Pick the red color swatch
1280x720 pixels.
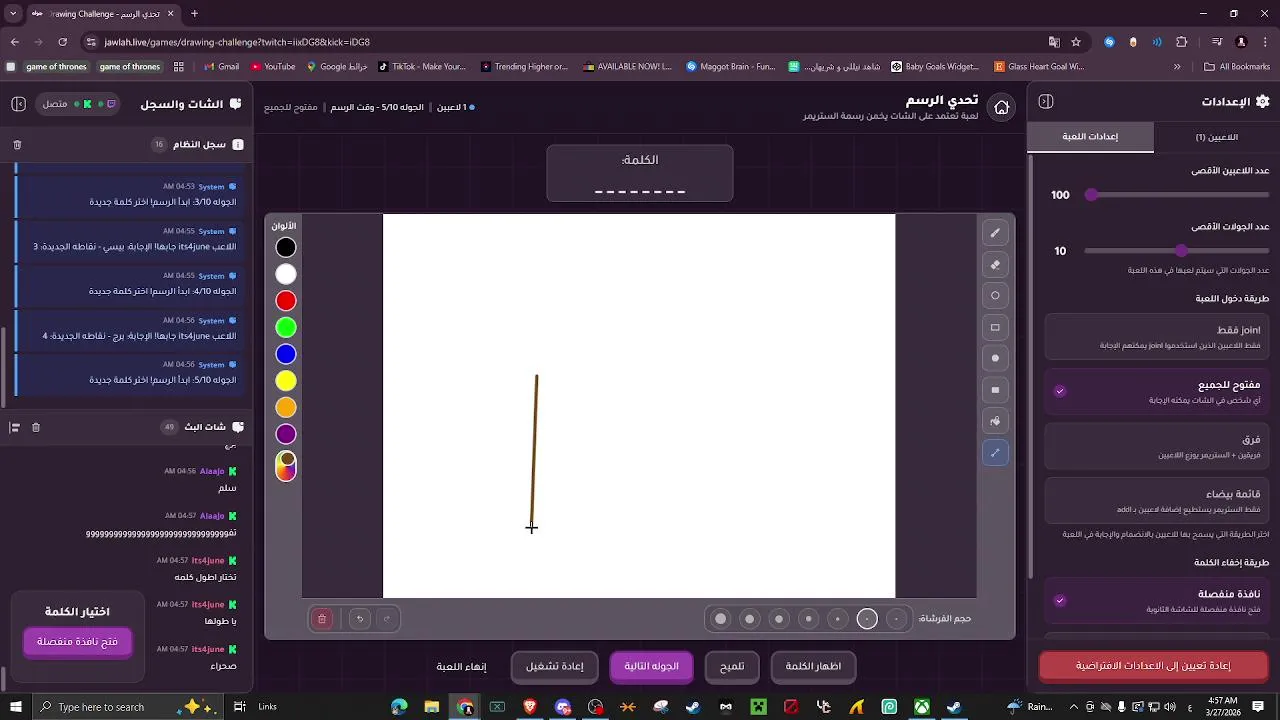[286, 301]
